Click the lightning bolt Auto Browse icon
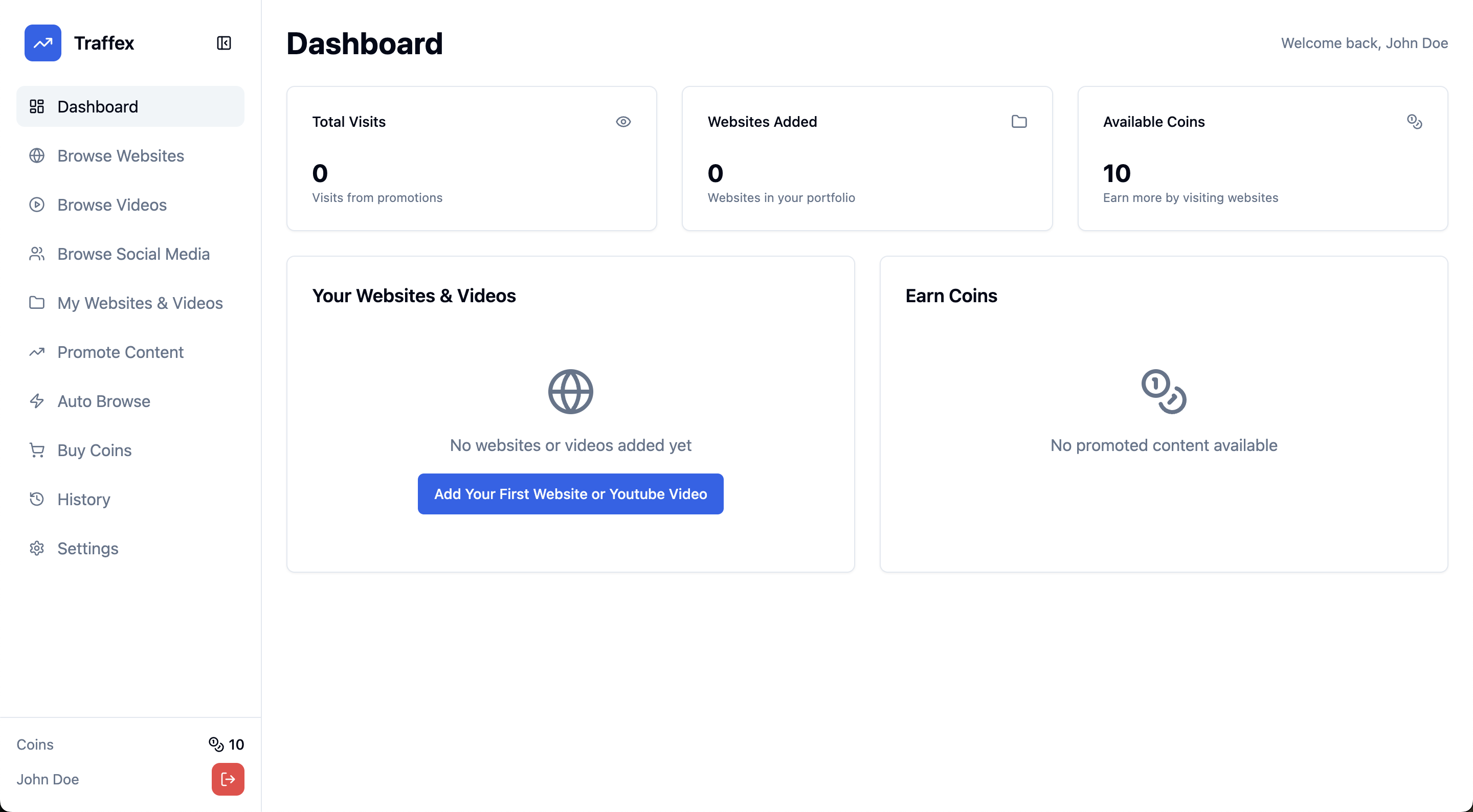This screenshot has height=812, width=1473. coord(37,401)
